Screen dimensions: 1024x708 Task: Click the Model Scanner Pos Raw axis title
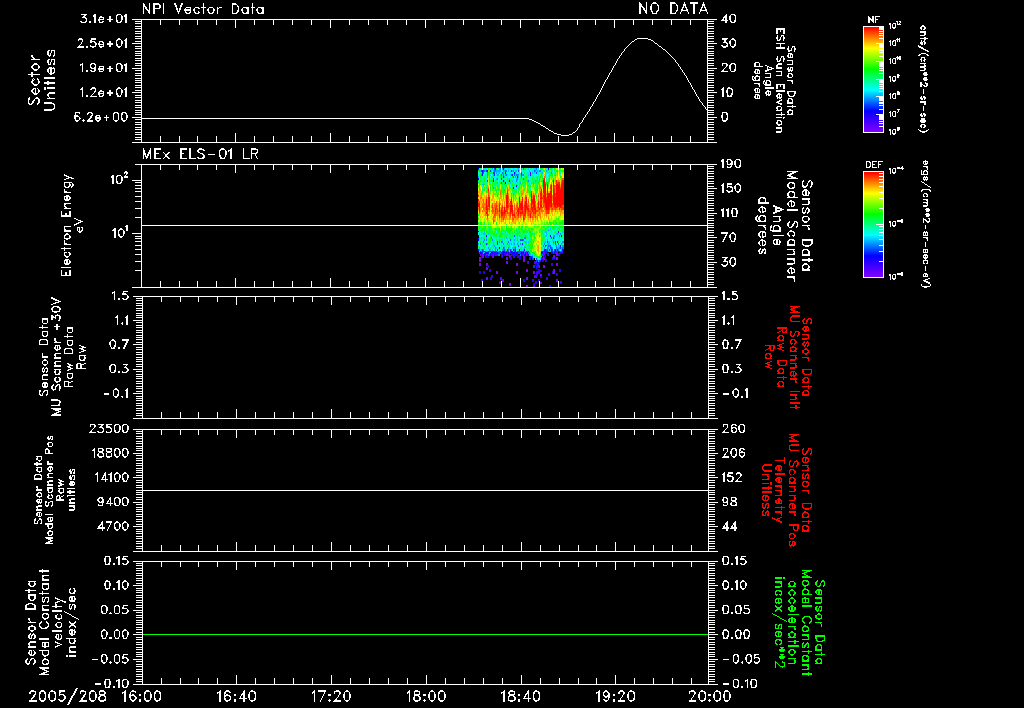coord(55,490)
